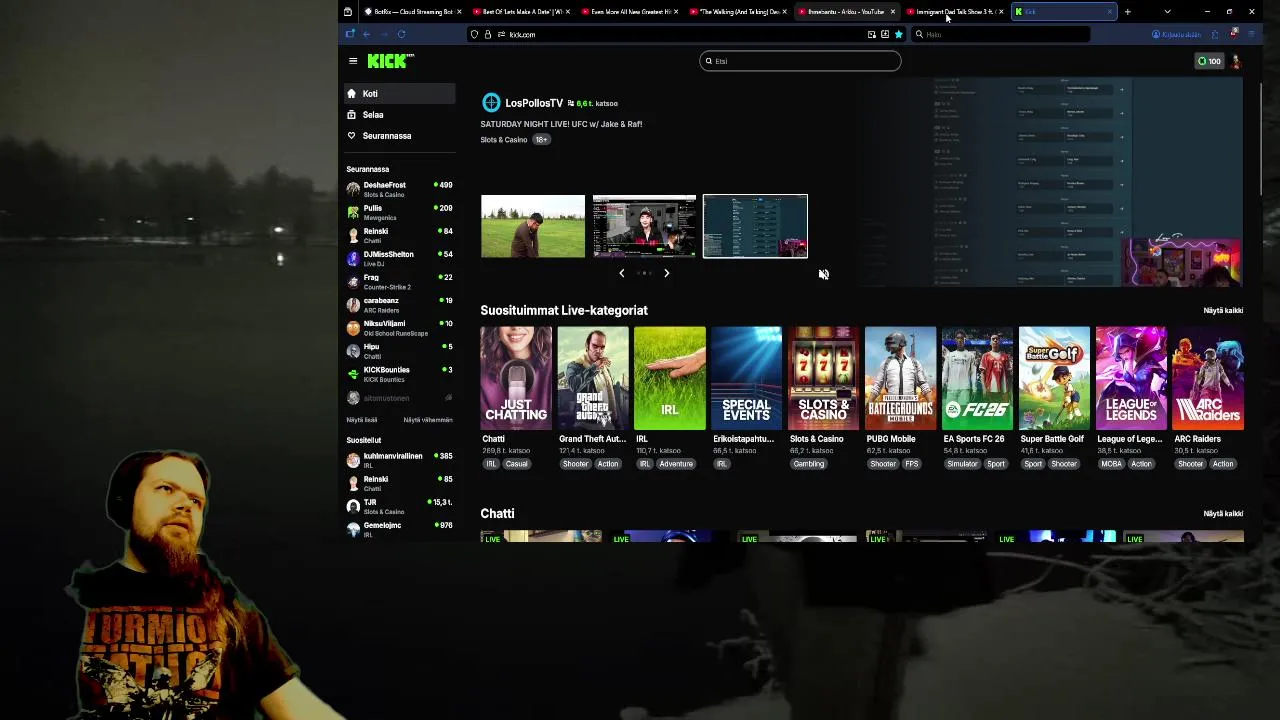
Task: Click Simulator tag under EA Sports FC 26
Action: tap(962, 464)
